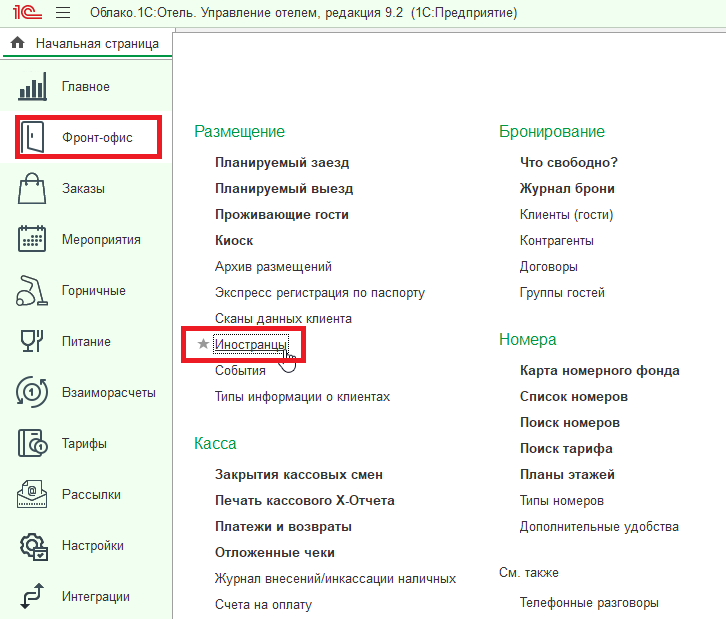Click the Взаиморасчеты circular arrows icon
726x619 pixels.
click(31, 392)
